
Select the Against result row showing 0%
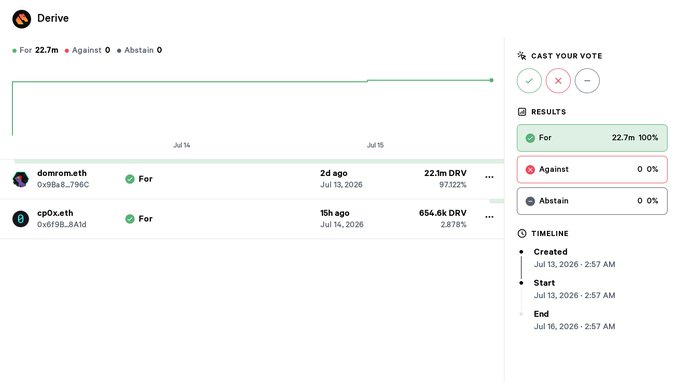[x=592, y=170]
